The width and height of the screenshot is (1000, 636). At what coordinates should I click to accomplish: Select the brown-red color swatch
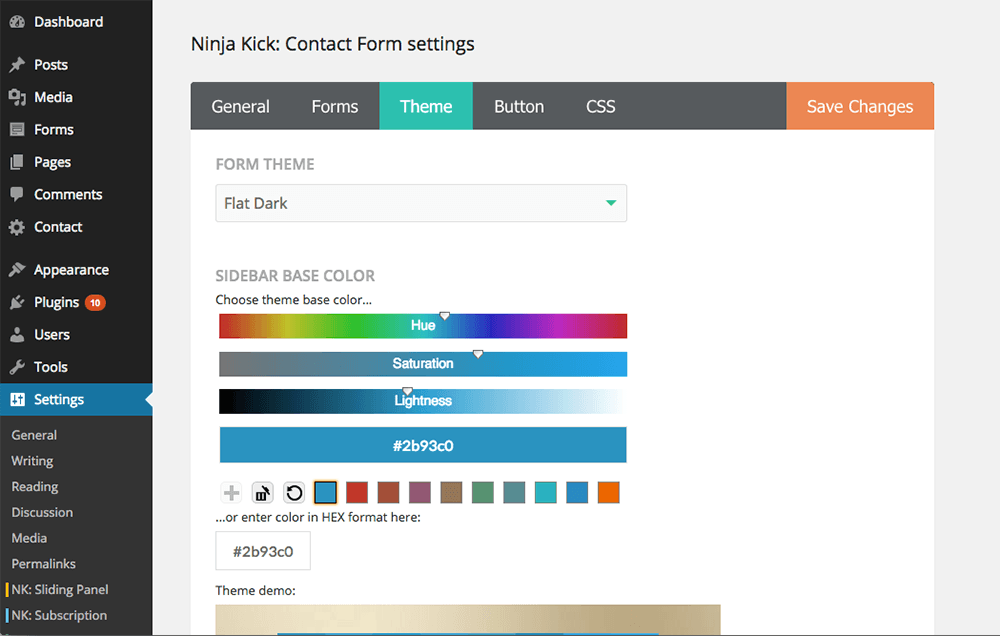click(x=388, y=492)
